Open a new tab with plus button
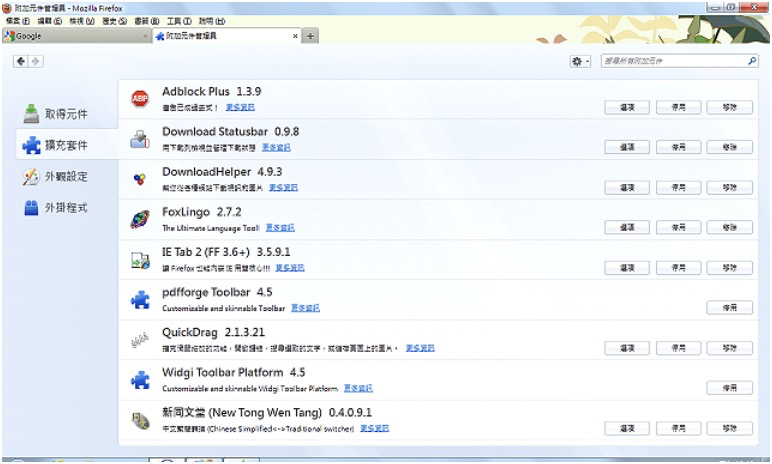772x464 pixels. (x=310, y=36)
